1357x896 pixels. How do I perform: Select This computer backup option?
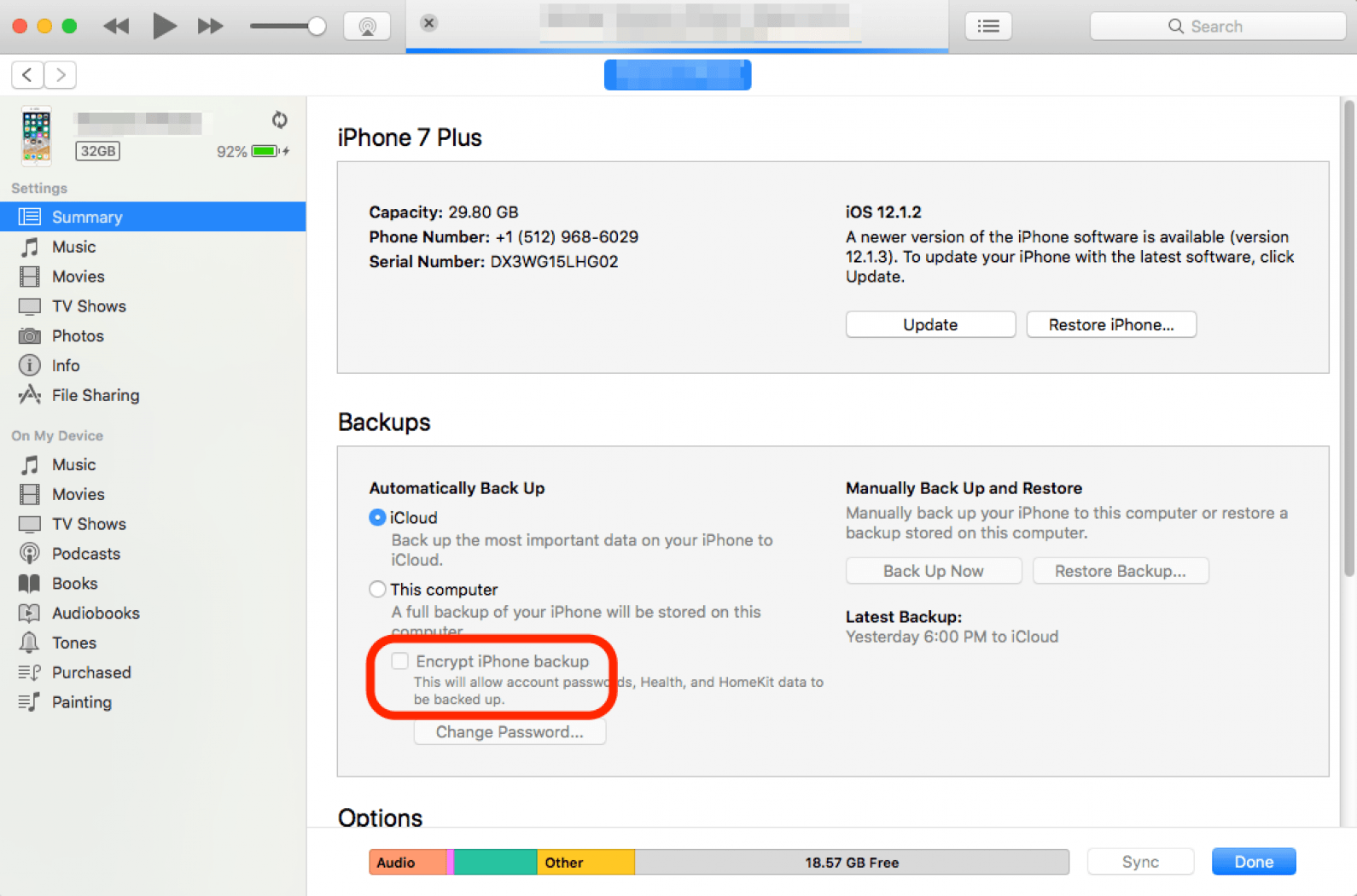377,590
